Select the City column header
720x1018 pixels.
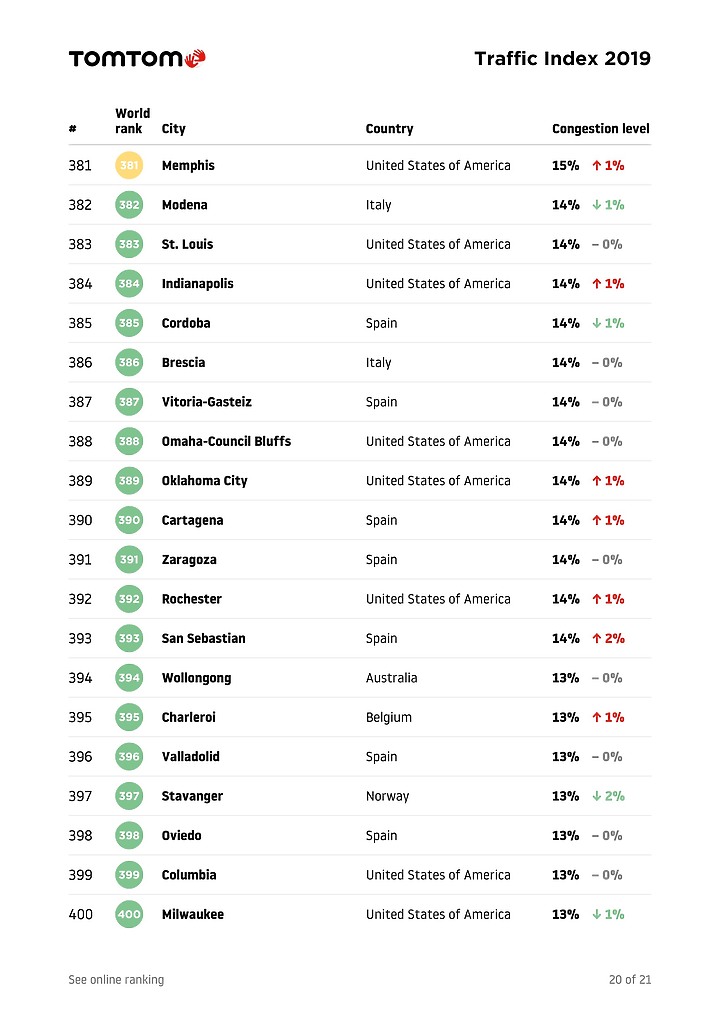[x=173, y=129]
